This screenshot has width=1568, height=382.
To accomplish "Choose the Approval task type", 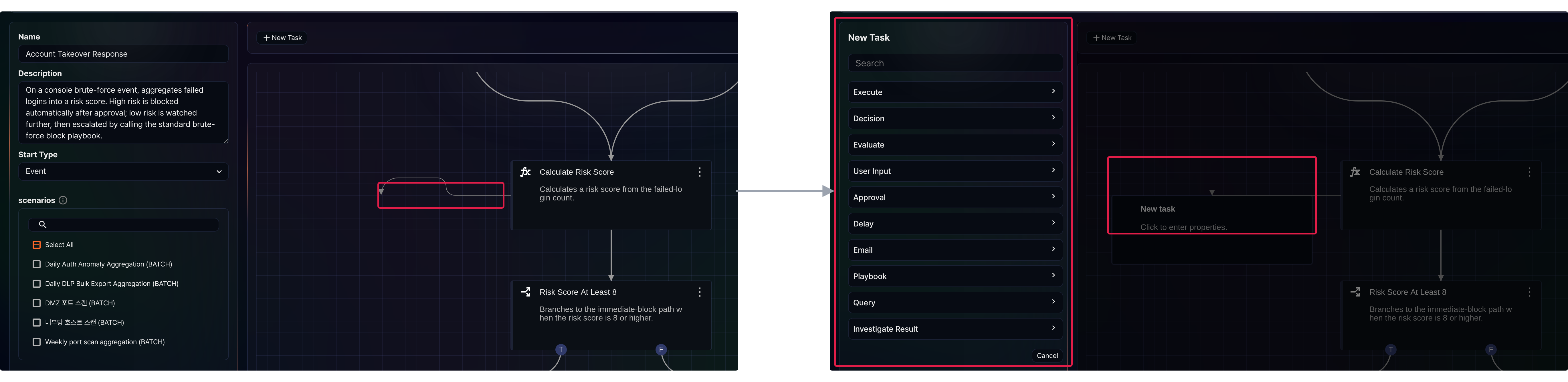I will [955, 197].
